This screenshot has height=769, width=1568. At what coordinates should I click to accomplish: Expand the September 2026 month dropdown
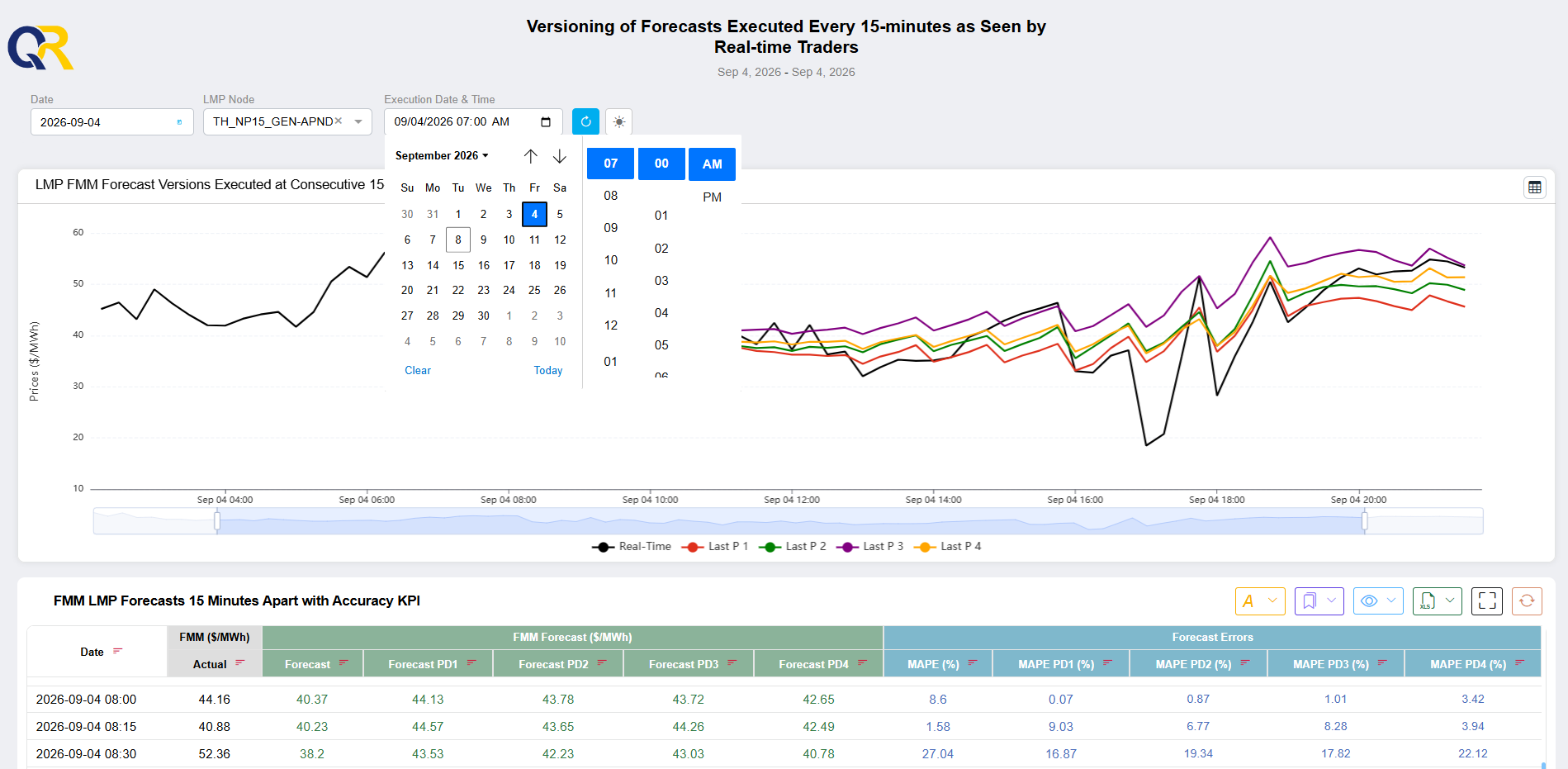click(x=442, y=155)
